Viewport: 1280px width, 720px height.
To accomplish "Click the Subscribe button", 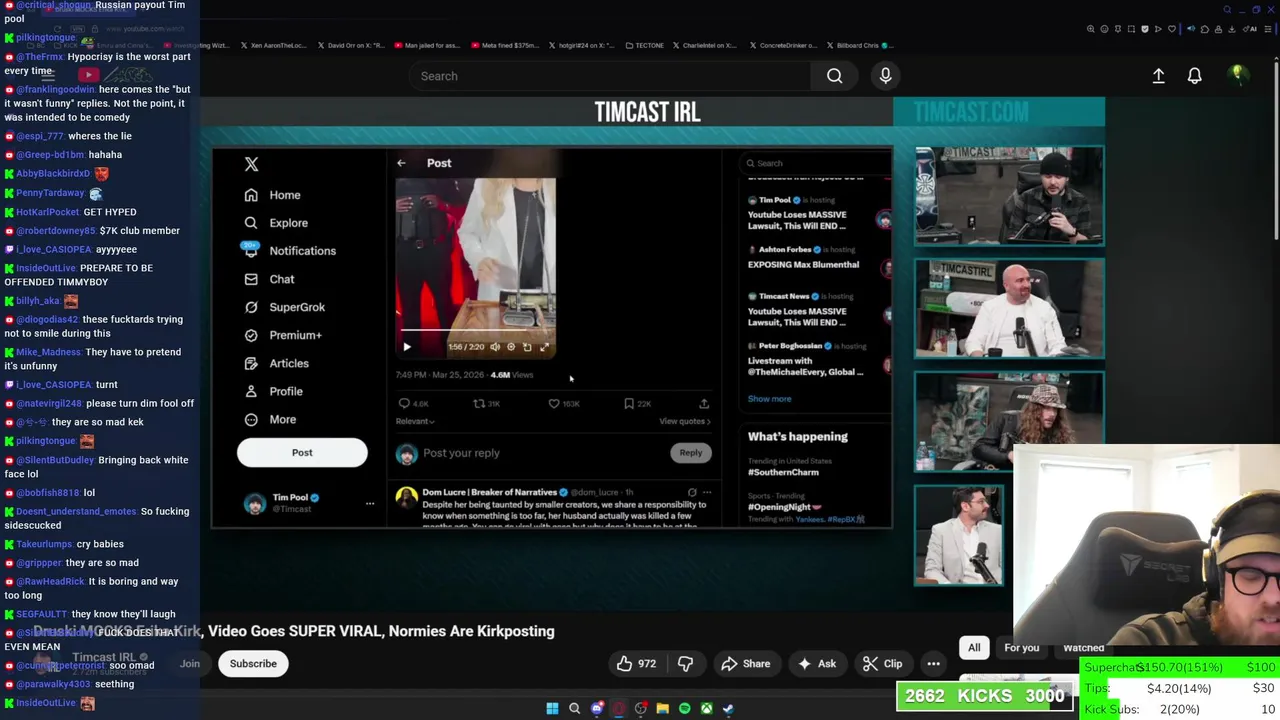I will 253,664.
